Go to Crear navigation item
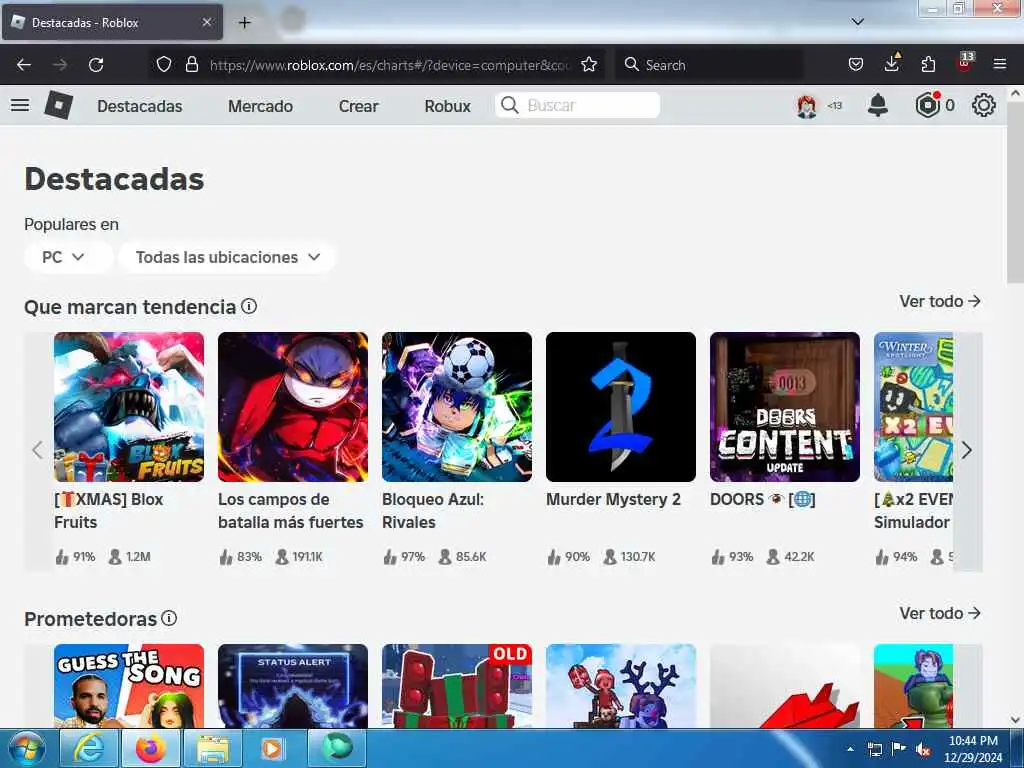The width and height of the screenshot is (1024, 768). click(359, 106)
